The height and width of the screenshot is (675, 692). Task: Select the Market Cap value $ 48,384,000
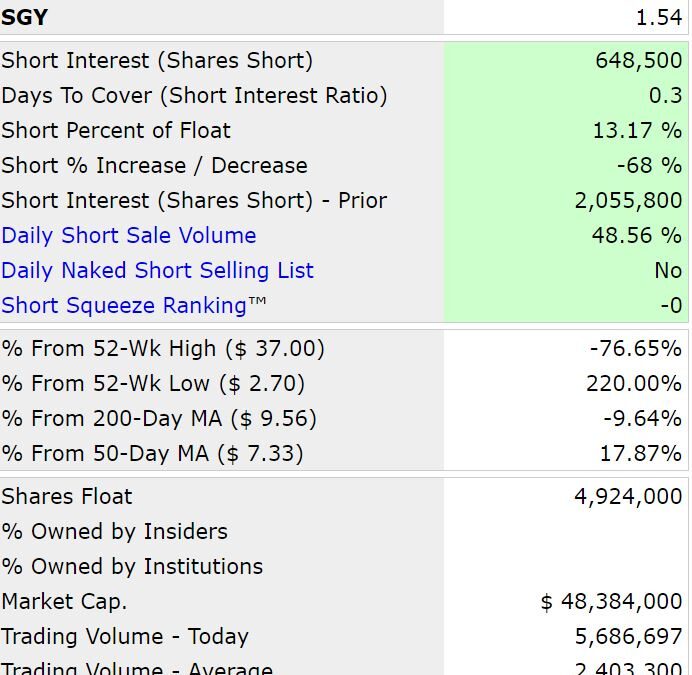click(611, 601)
